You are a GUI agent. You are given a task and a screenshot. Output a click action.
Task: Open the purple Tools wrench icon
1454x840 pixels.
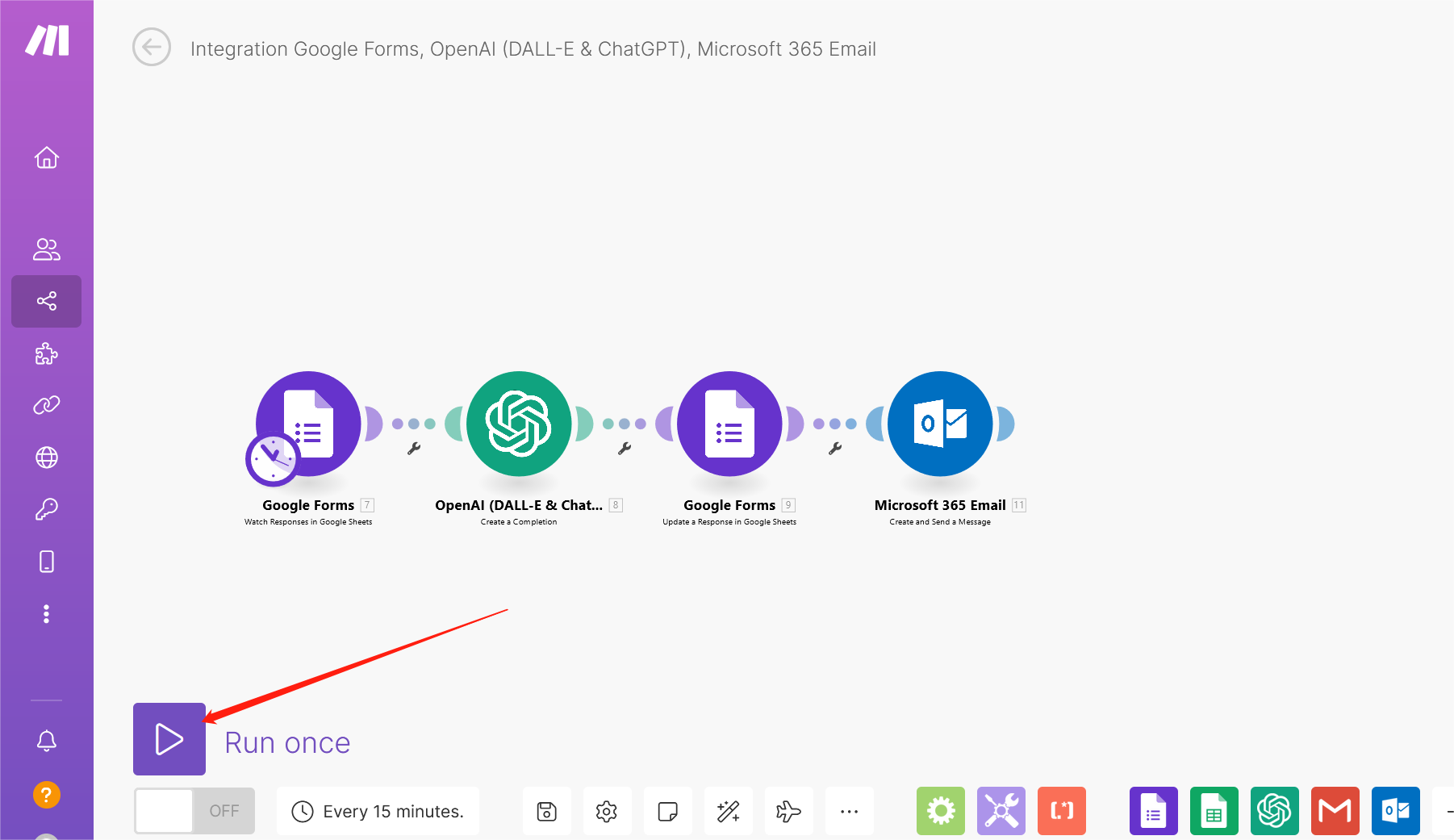(x=1001, y=811)
